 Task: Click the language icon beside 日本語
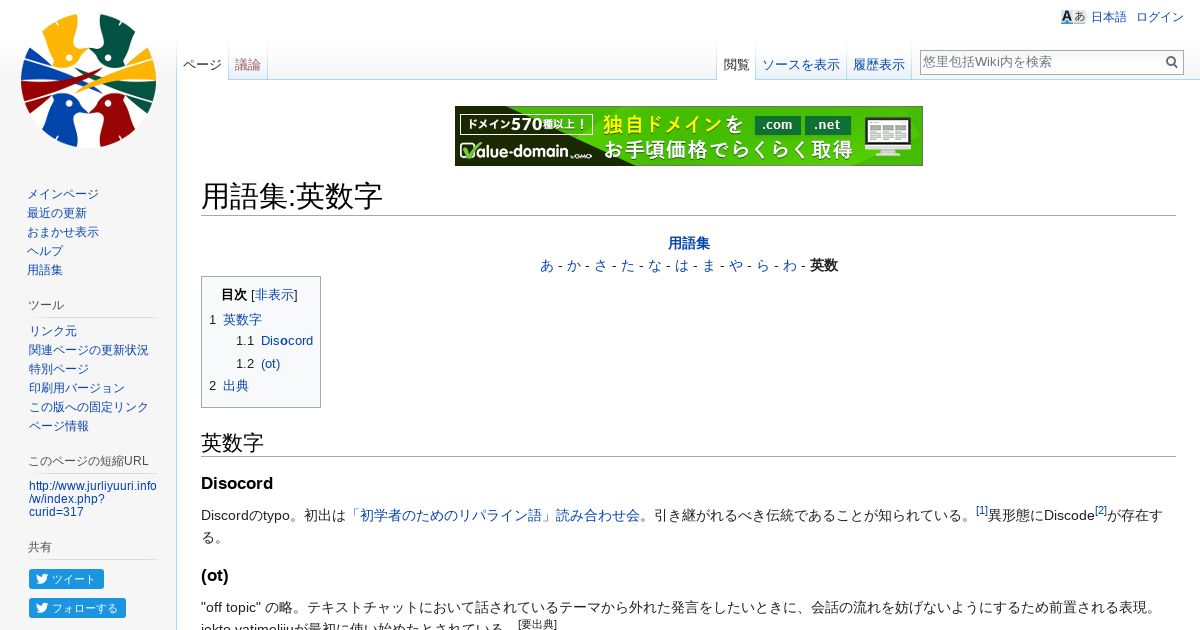1073,17
